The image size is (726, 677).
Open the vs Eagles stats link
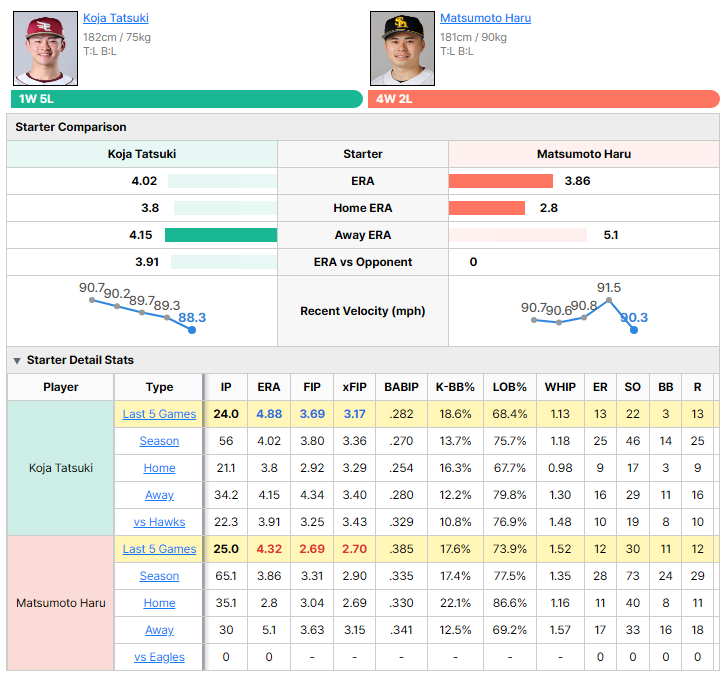point(159,657)
